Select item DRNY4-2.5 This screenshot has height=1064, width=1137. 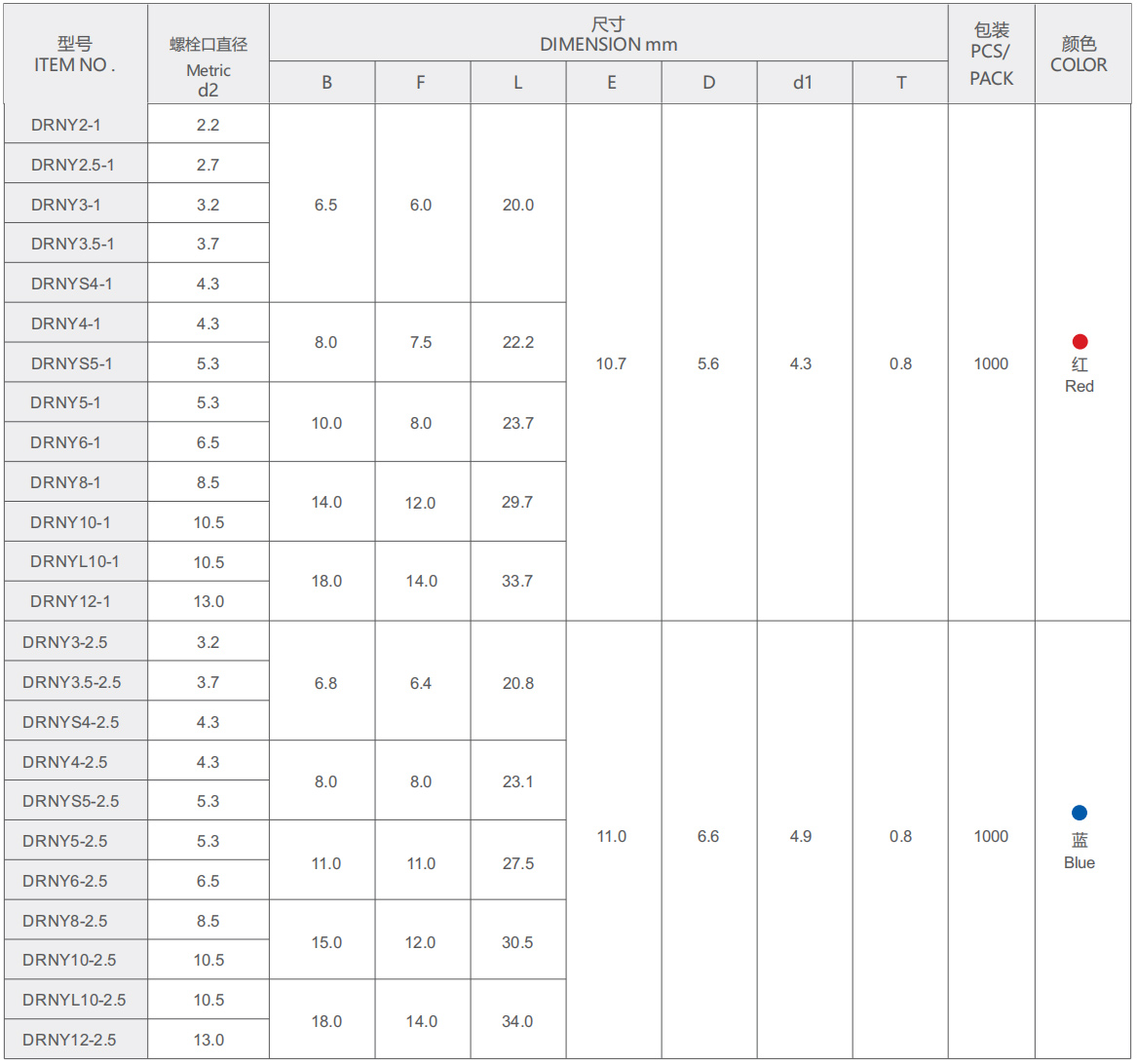point(64,762)
